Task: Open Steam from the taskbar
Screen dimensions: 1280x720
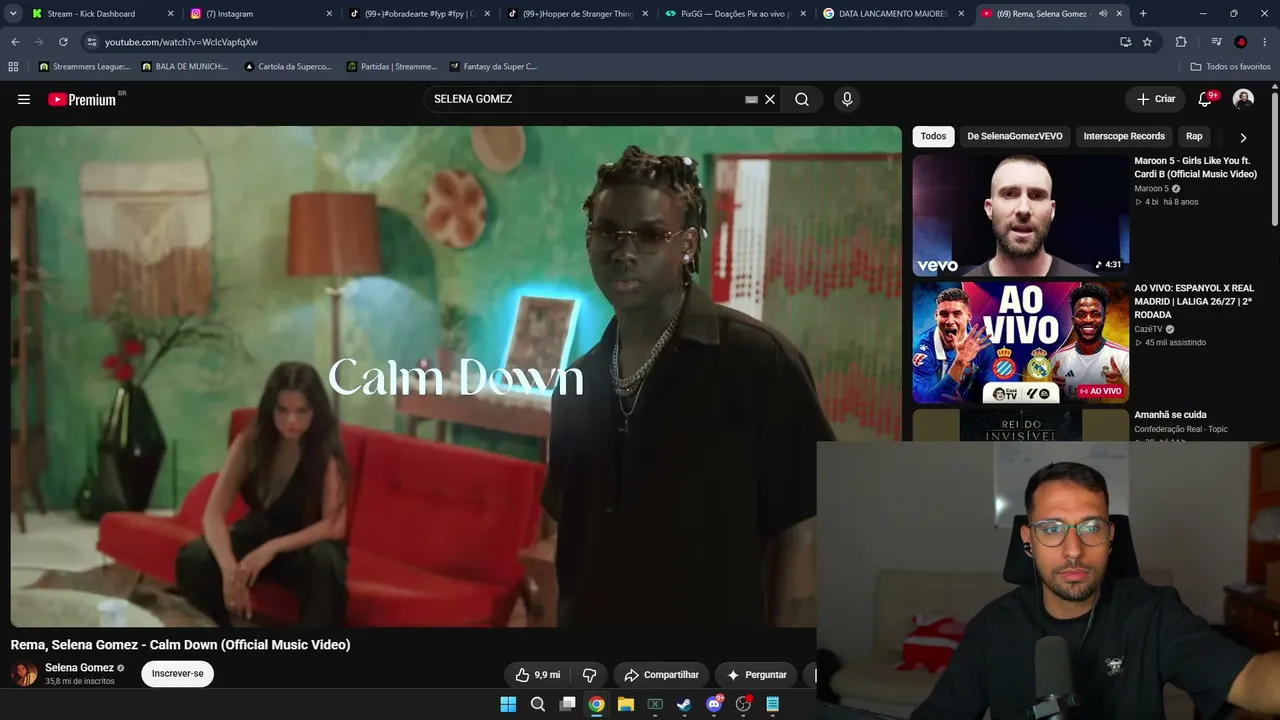Action: click(684, 704)
